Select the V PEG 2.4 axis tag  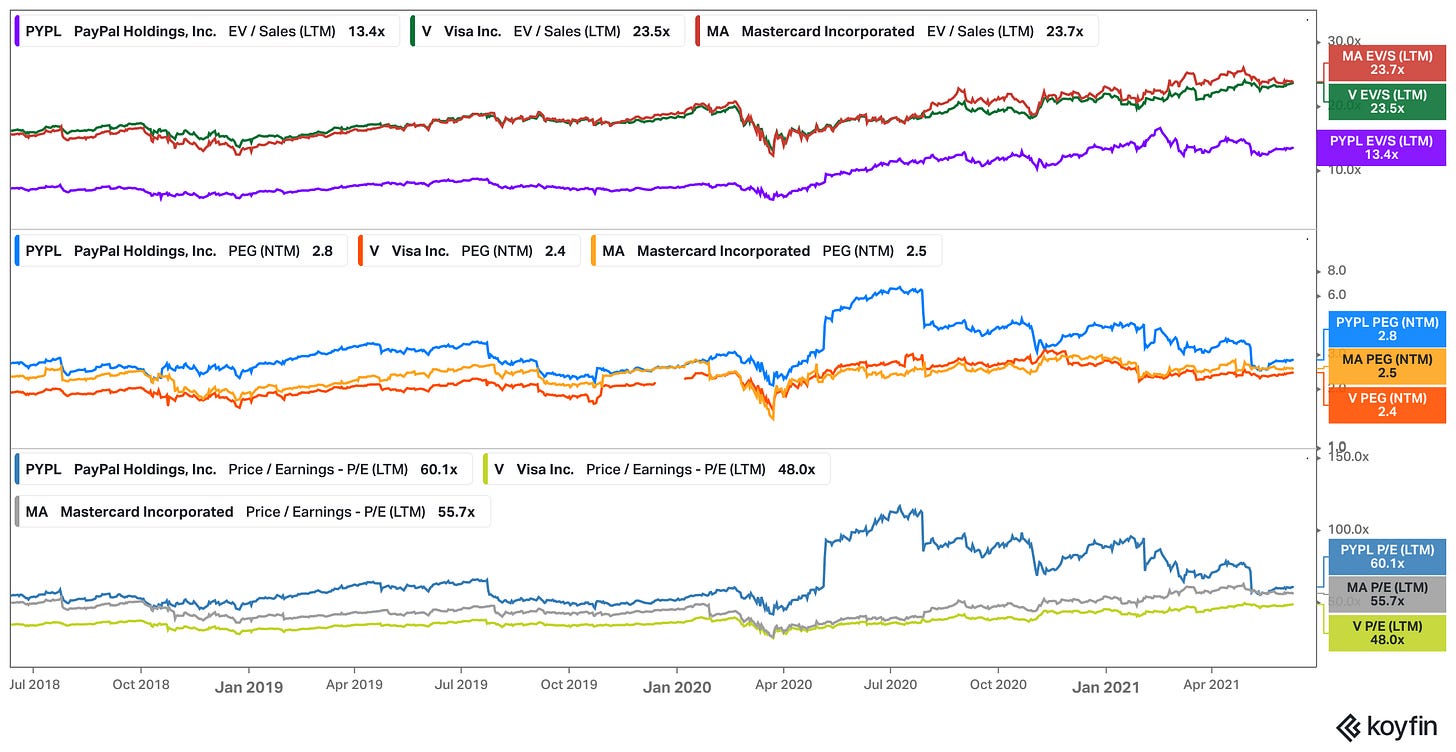pos(1385,404)
